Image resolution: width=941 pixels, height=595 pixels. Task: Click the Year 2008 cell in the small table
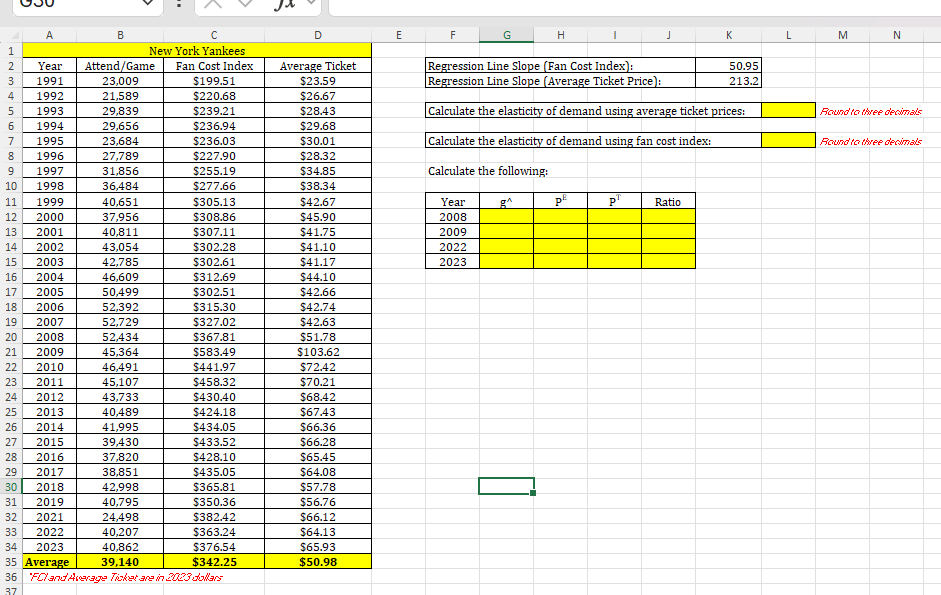[x=452, y=216]
